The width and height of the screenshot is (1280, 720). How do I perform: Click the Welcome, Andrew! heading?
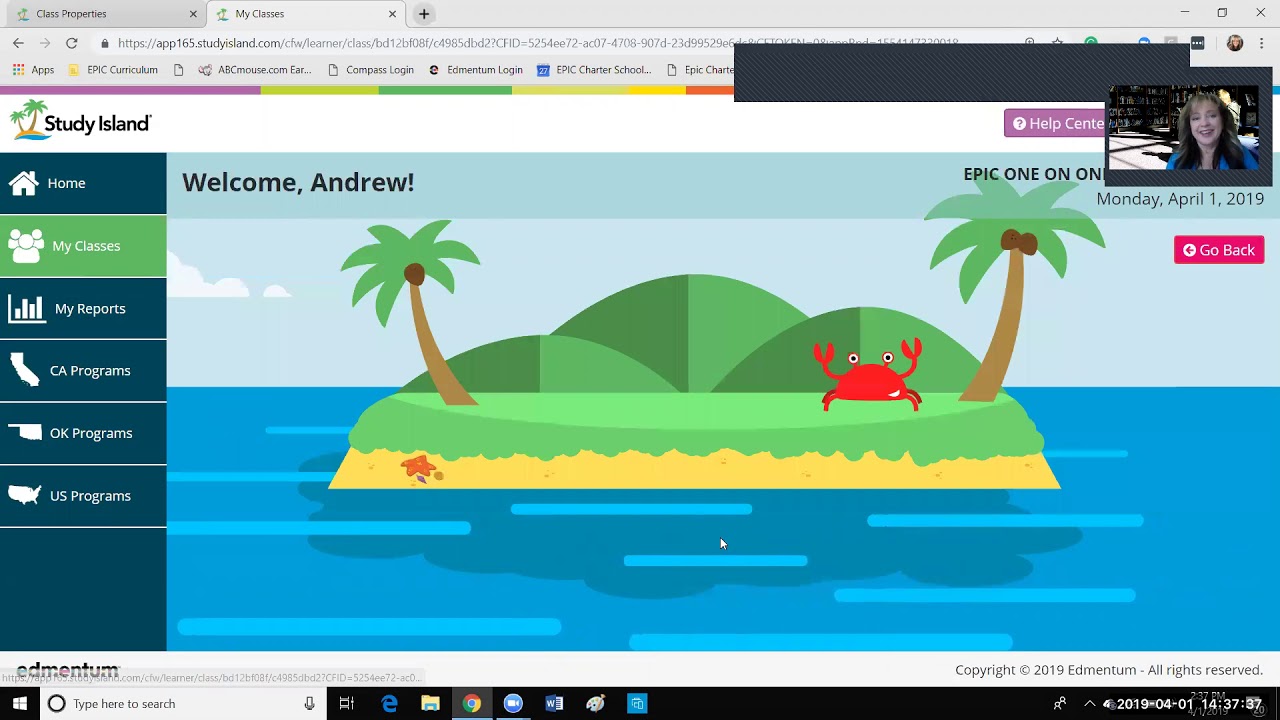298,182
